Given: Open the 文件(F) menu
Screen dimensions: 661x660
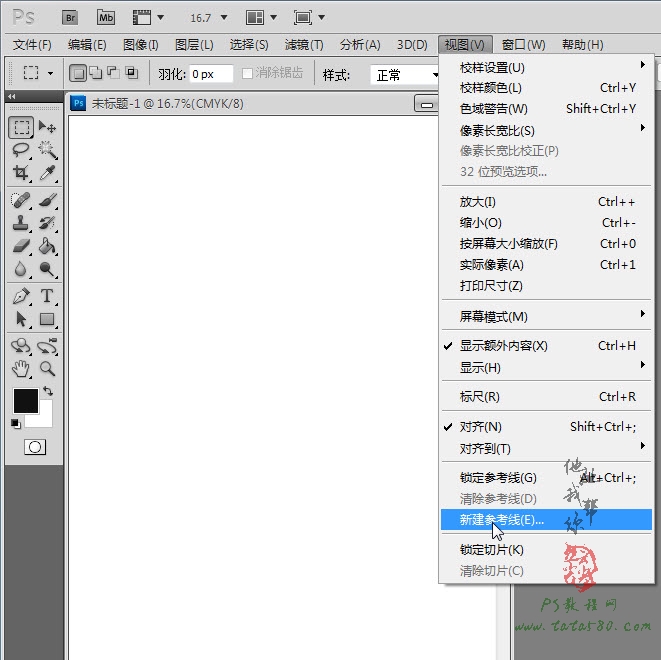Looking at the screenshot, I should coord(32,44).
